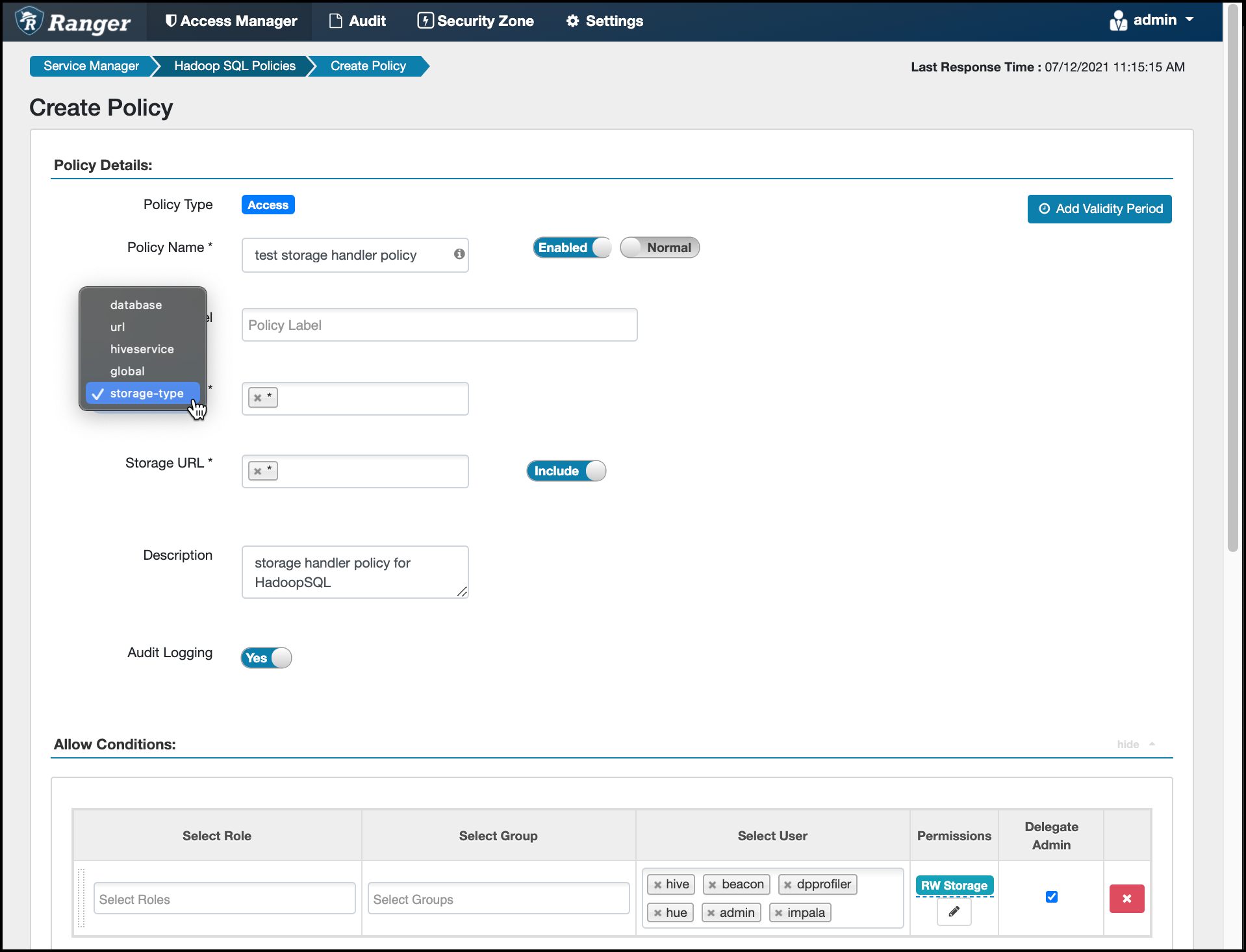
Task: Select database from the resource dropdown
Action: point(136,305)
